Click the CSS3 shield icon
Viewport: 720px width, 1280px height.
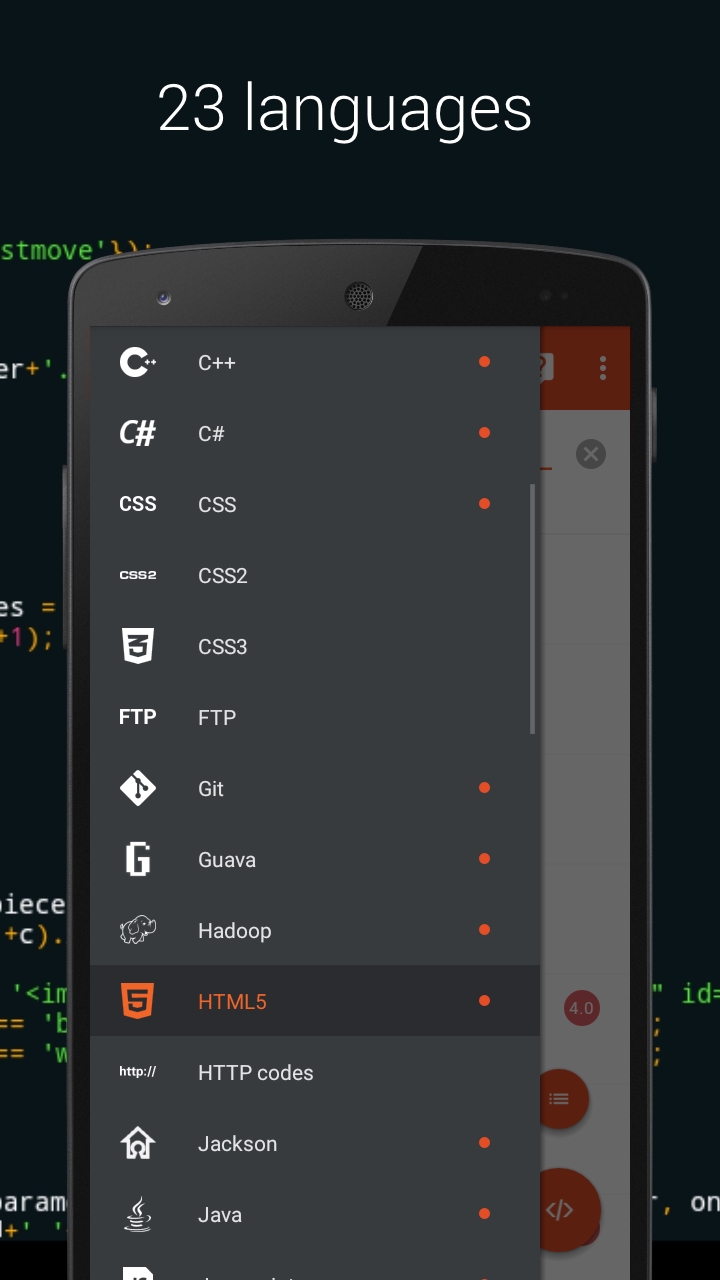click(x=138, y=646)
